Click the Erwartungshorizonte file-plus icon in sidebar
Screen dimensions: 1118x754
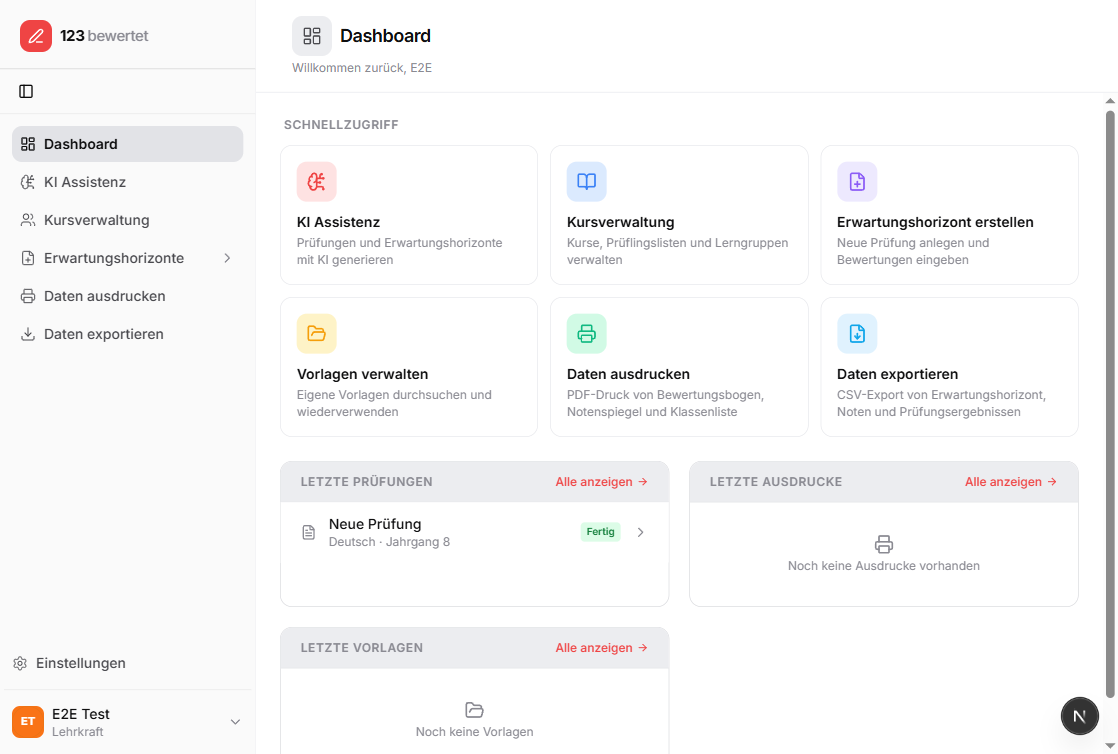28,258
